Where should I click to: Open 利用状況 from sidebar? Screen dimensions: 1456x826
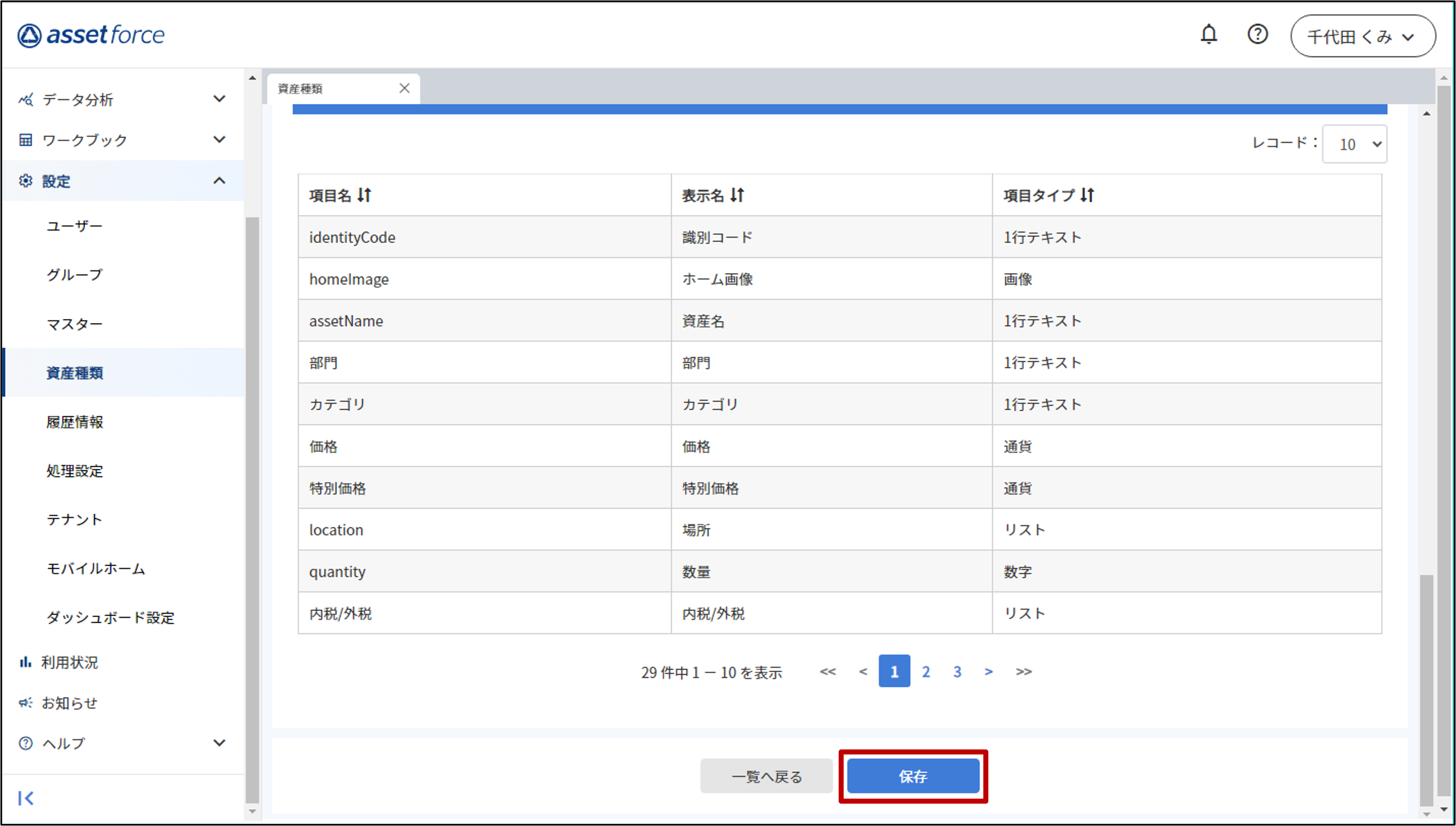pyautogui.click(x=69, y=662)
